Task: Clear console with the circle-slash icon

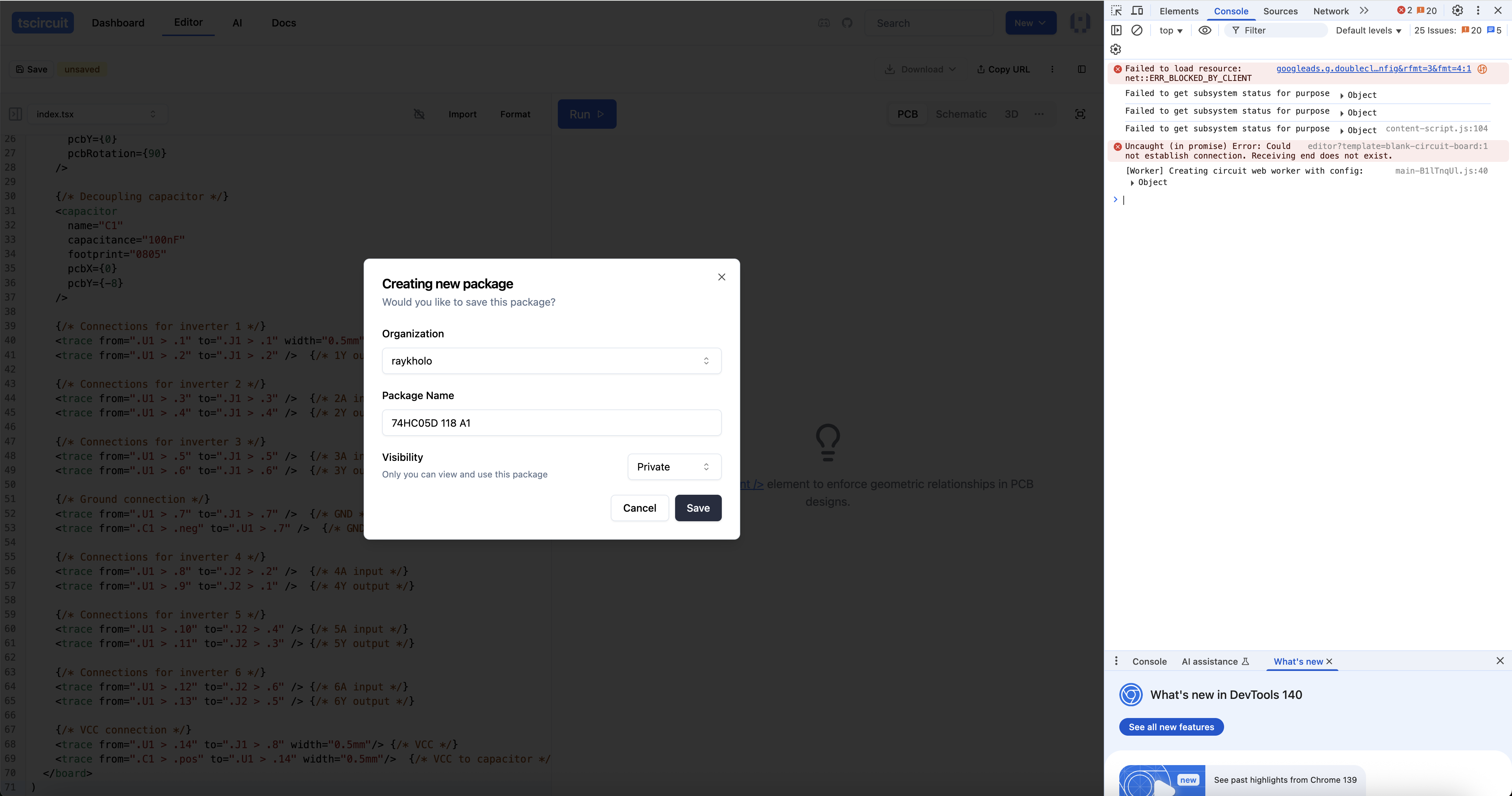Action: [1137, 30]
